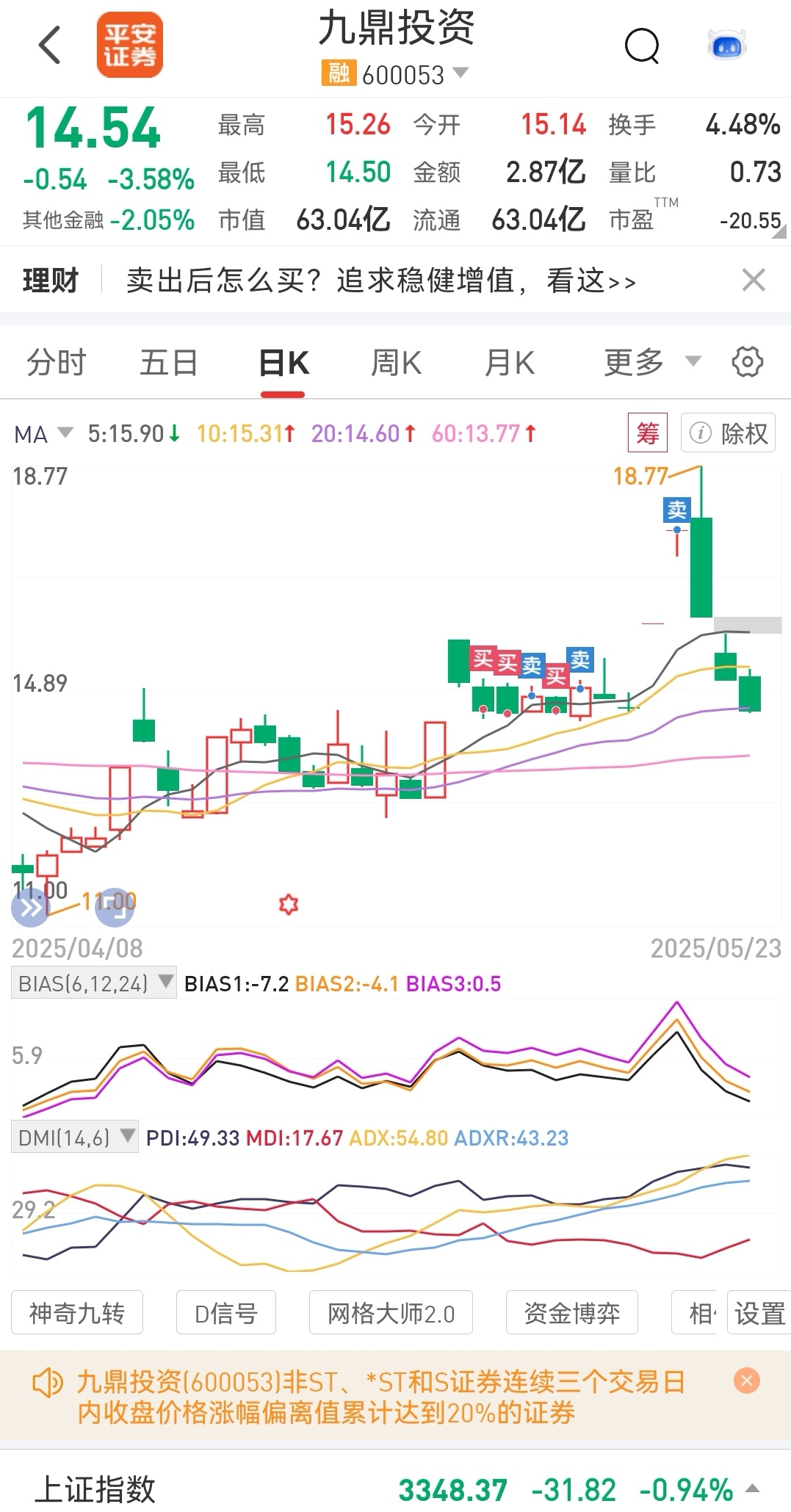Tap the fullscreen chart icon
Viewport: 791px width, 1512px height.
coord(115,908)
